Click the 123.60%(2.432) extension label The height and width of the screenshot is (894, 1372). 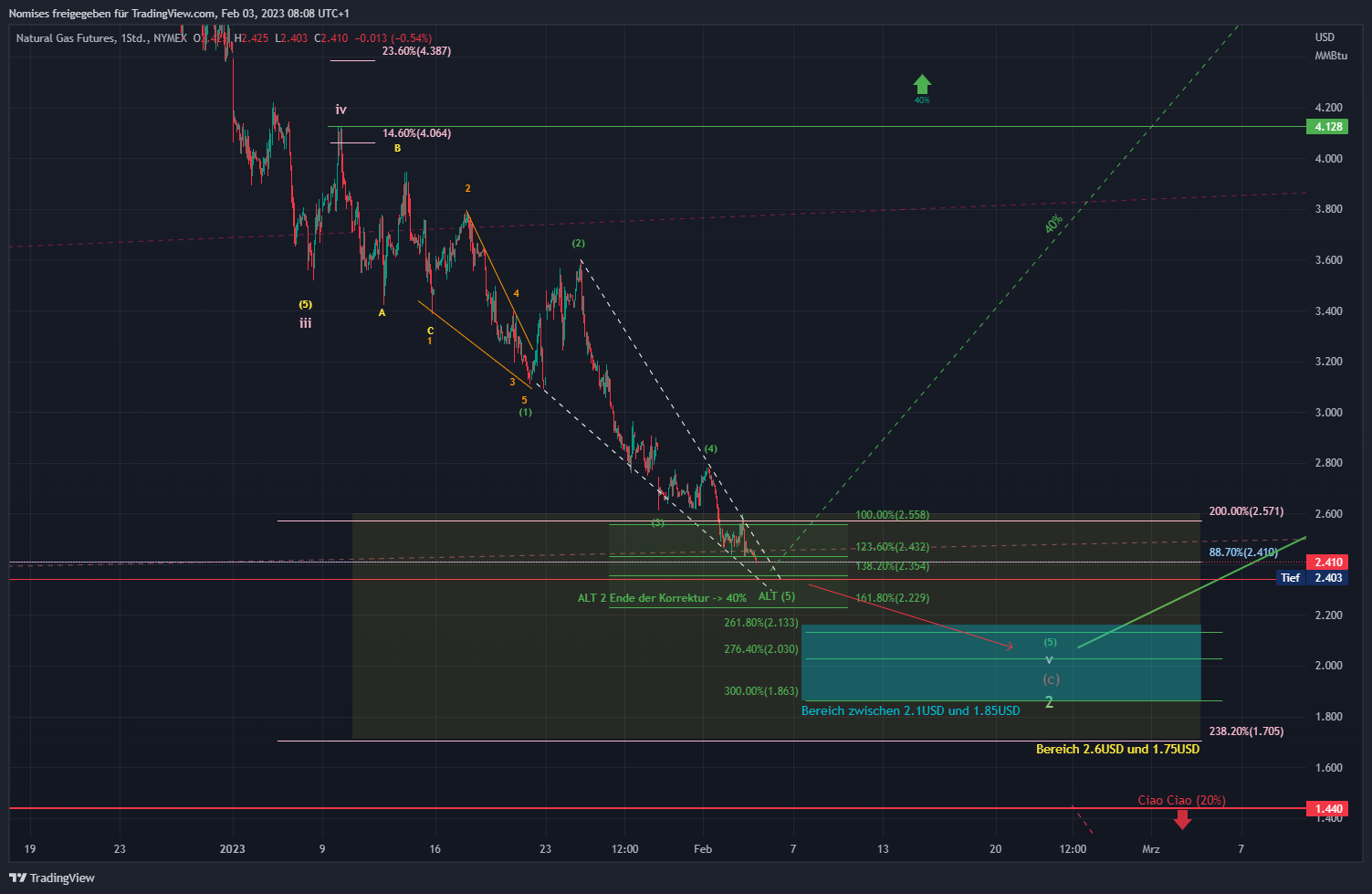click(x=892, y=547)
